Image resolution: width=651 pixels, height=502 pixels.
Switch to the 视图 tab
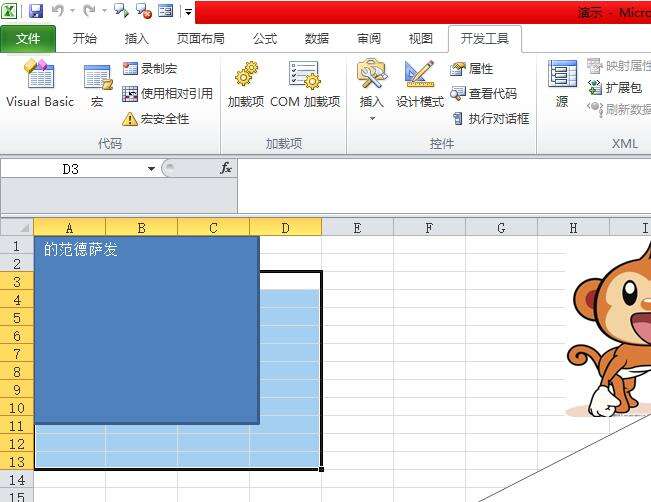421,39
